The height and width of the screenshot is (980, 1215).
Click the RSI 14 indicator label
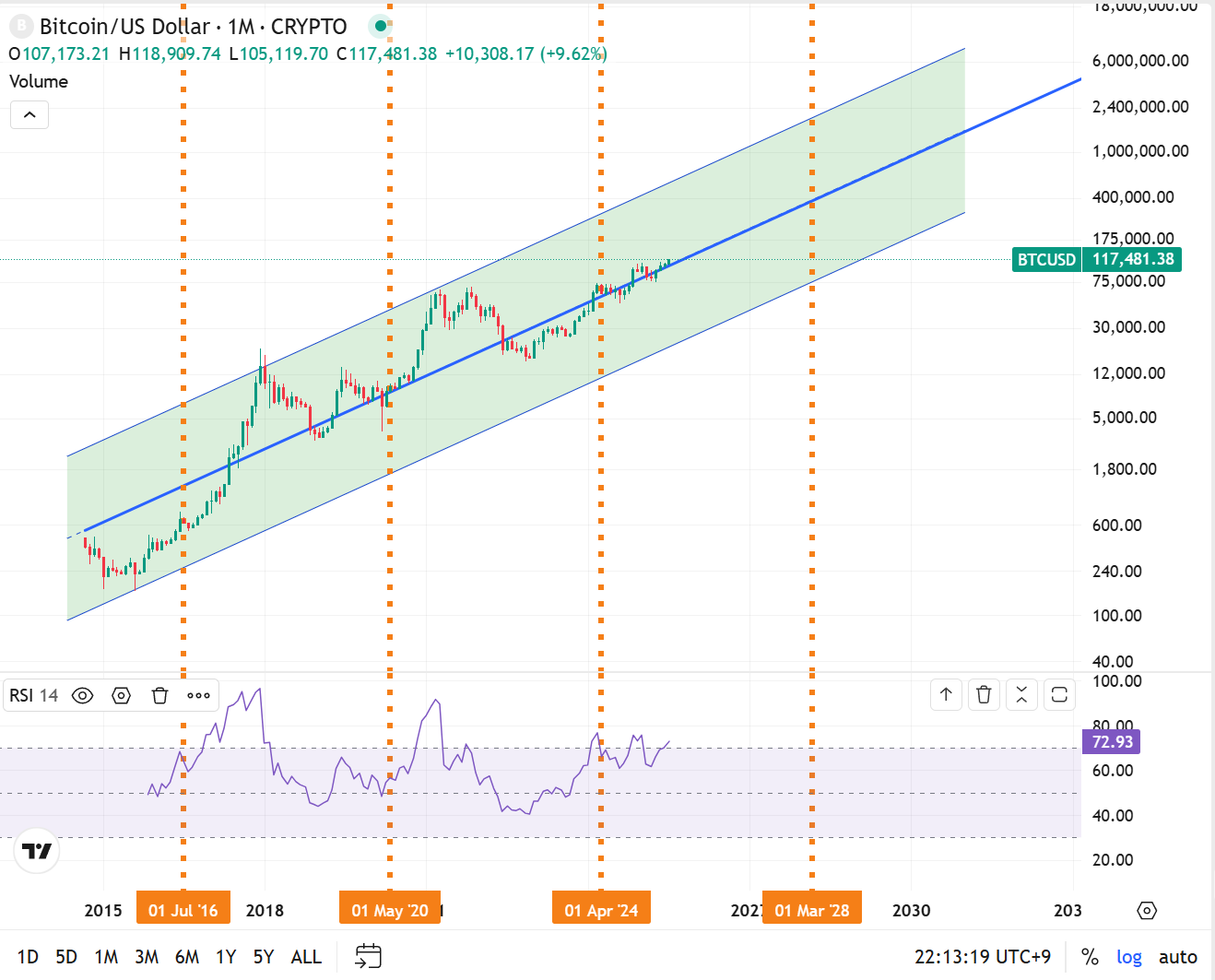(x=33, y=695)
